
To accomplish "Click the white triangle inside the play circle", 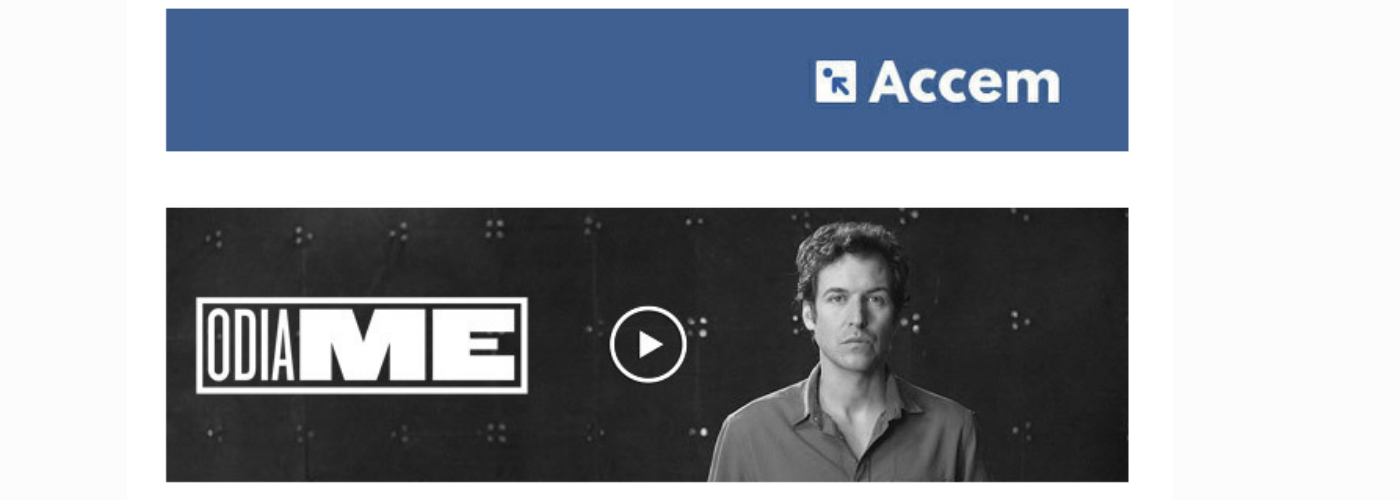I will click(x=651, y=345).
